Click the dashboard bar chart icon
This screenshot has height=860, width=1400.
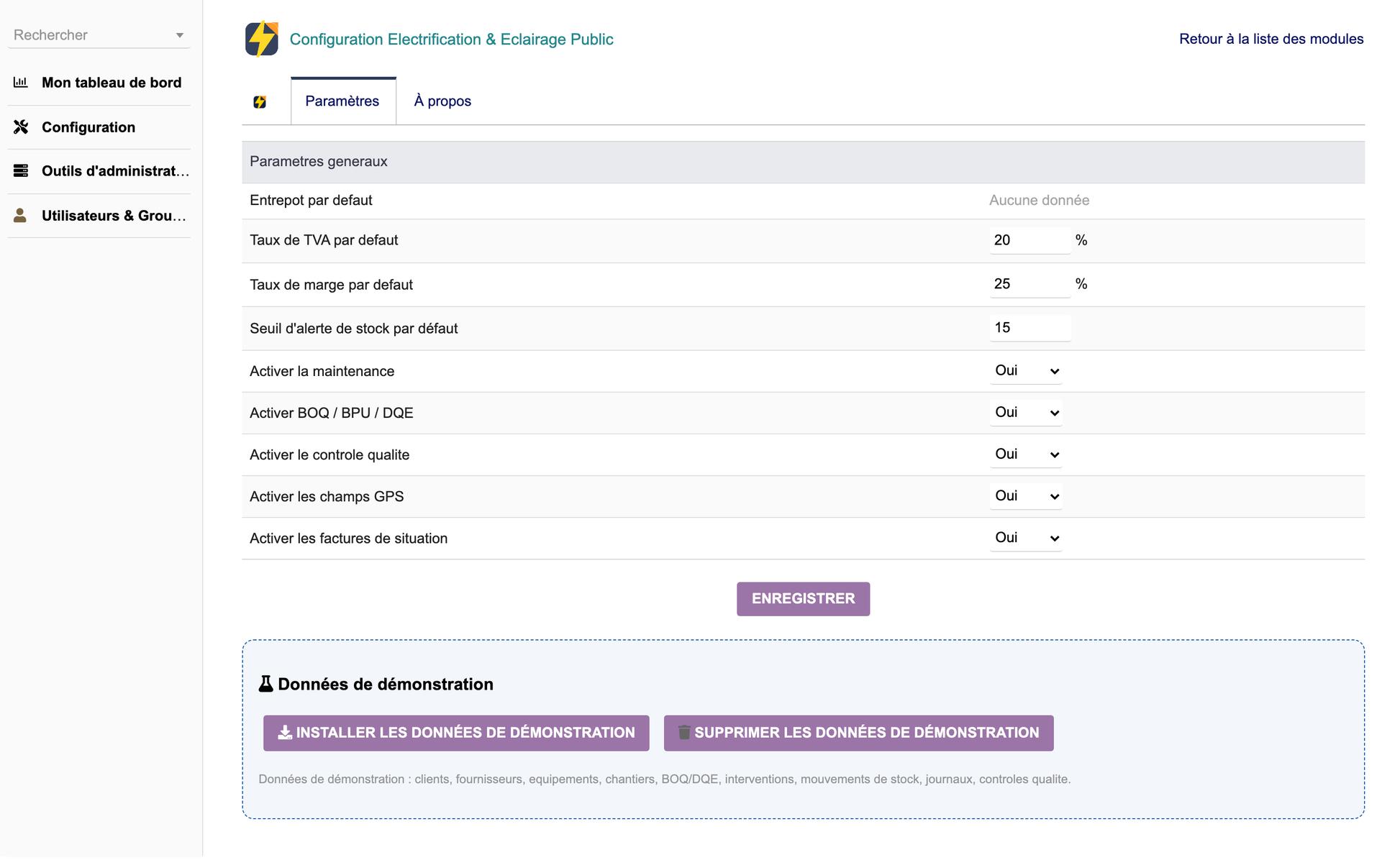point(21,82)
